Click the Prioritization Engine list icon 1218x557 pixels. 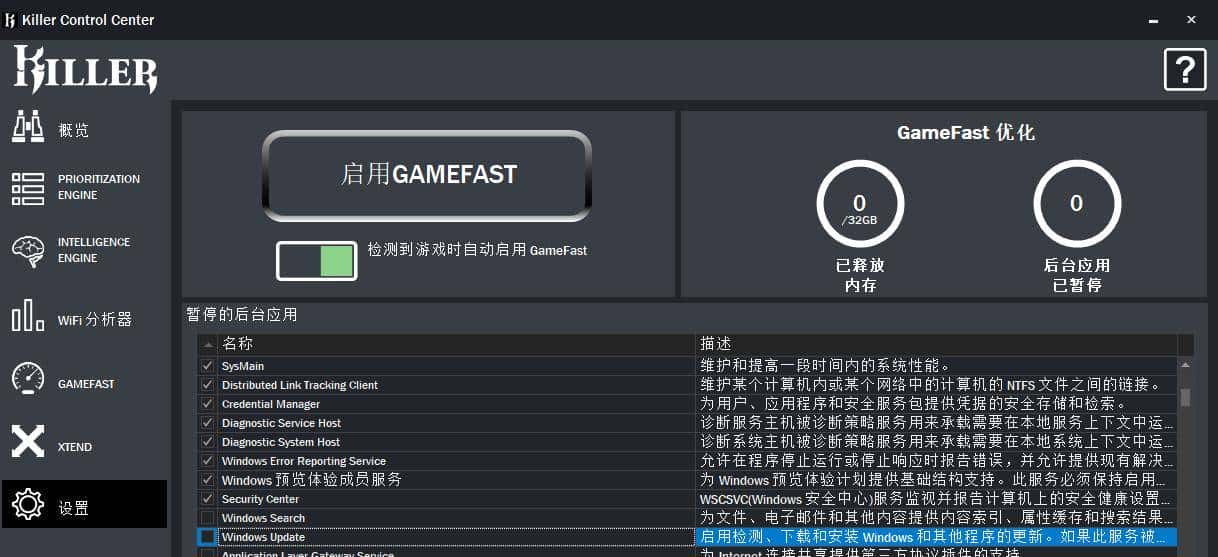tap(28, 188)
